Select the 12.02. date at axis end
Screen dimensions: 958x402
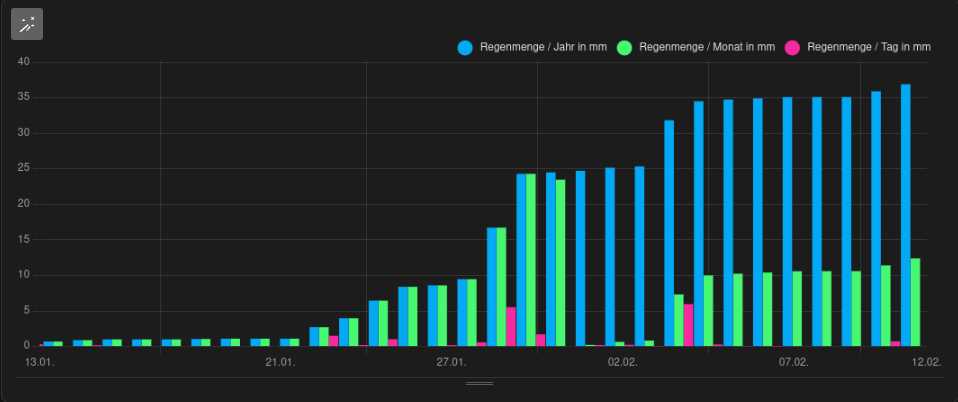pos(926,362)
